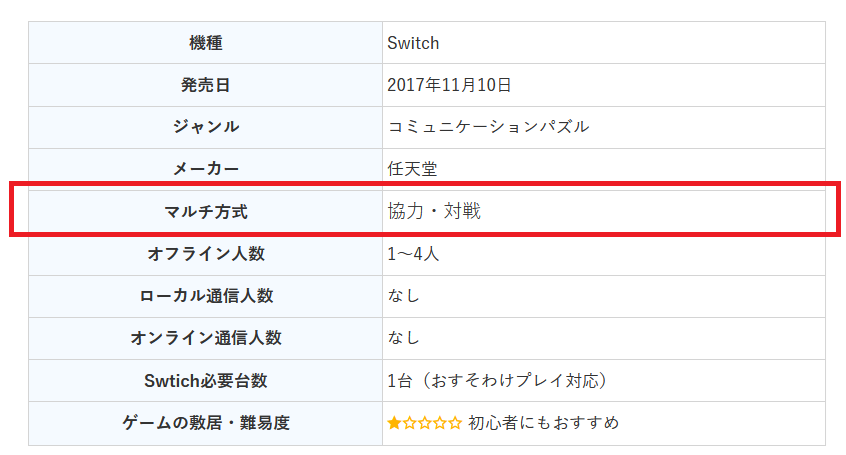846x455 pixels.
Task: Select the ローカル通信人数 row label
Action: coord(205,296)
